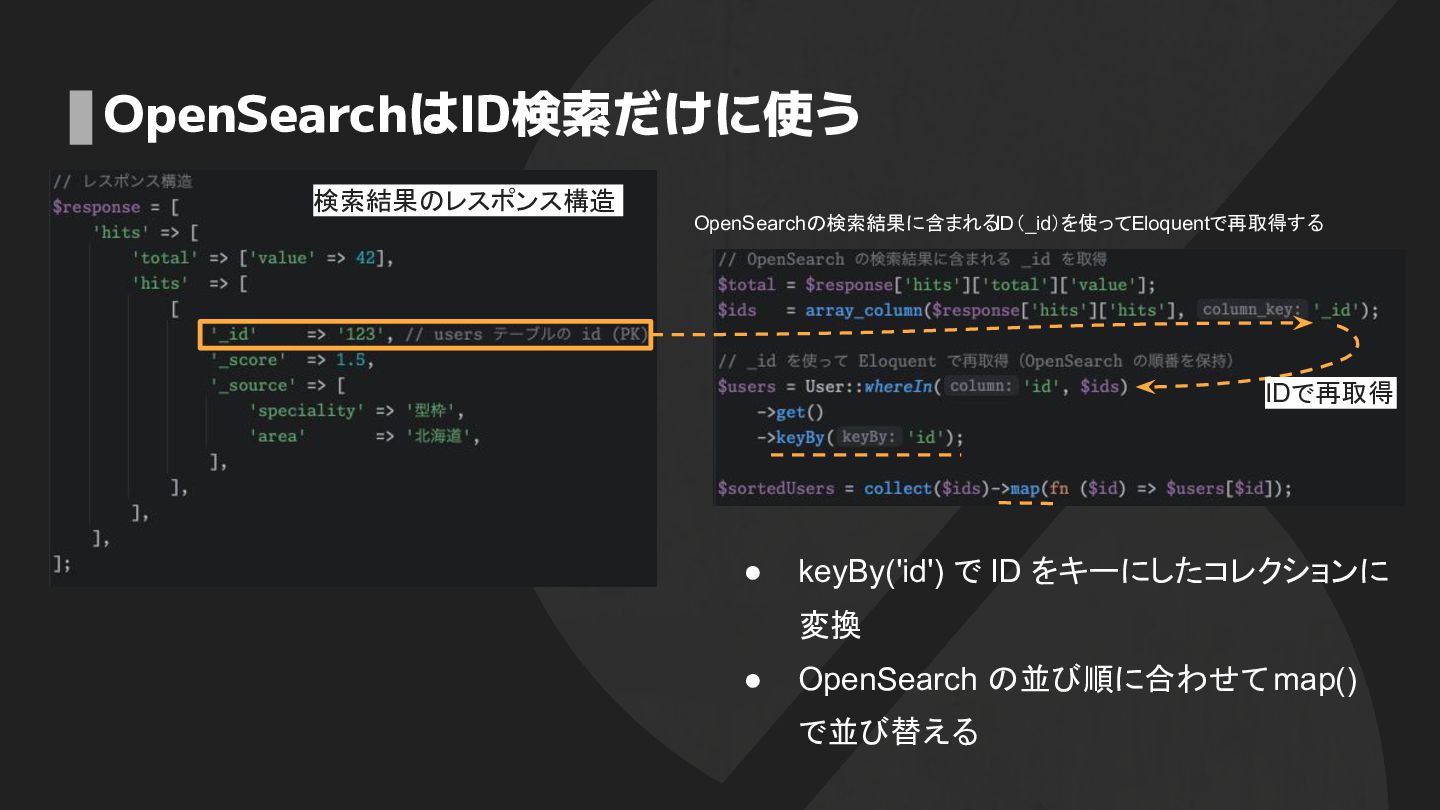Click the slide title 'OpenSearchはID検索だけに使う'

click(x=481, y=115)
